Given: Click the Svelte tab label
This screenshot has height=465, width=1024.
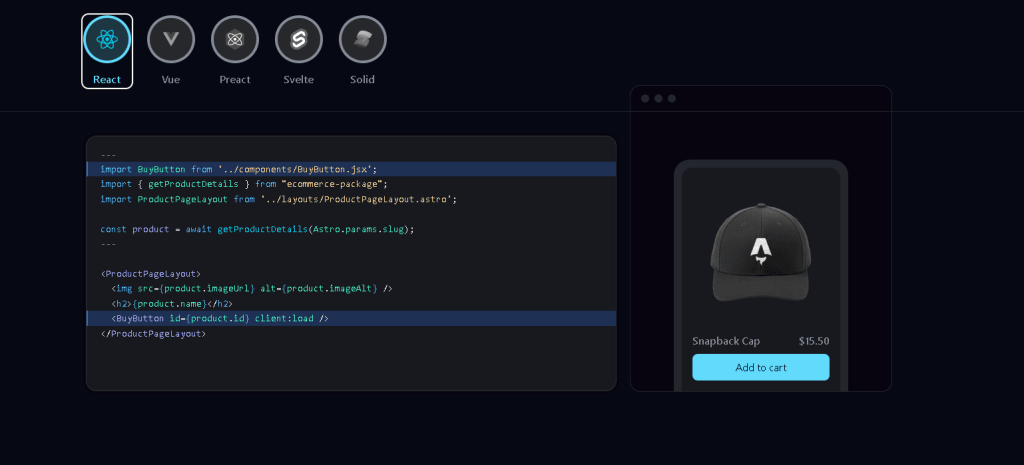Looking at the screenshot, I should tap(298, 80).
